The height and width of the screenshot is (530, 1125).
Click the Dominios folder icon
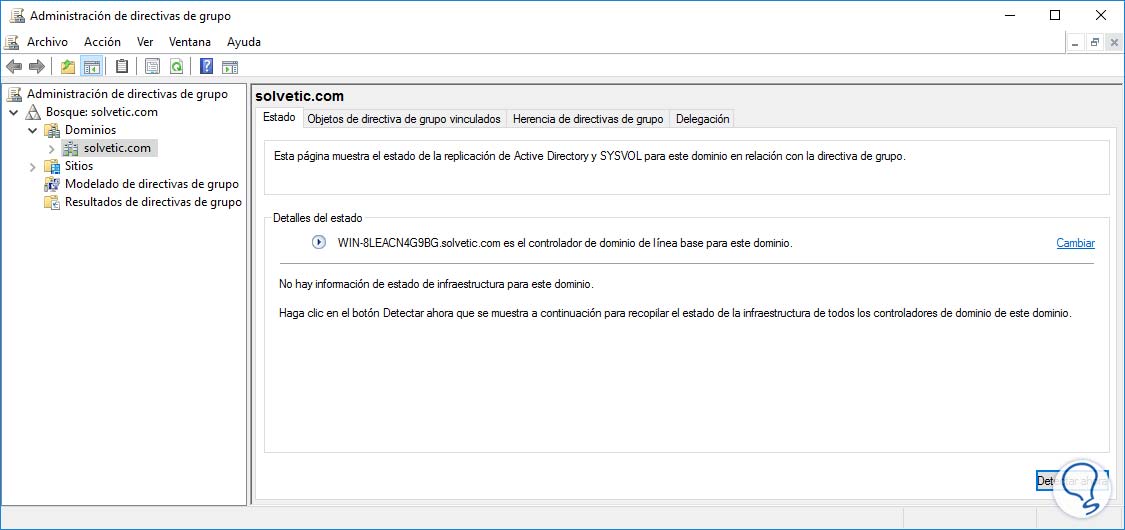point(52,130)
